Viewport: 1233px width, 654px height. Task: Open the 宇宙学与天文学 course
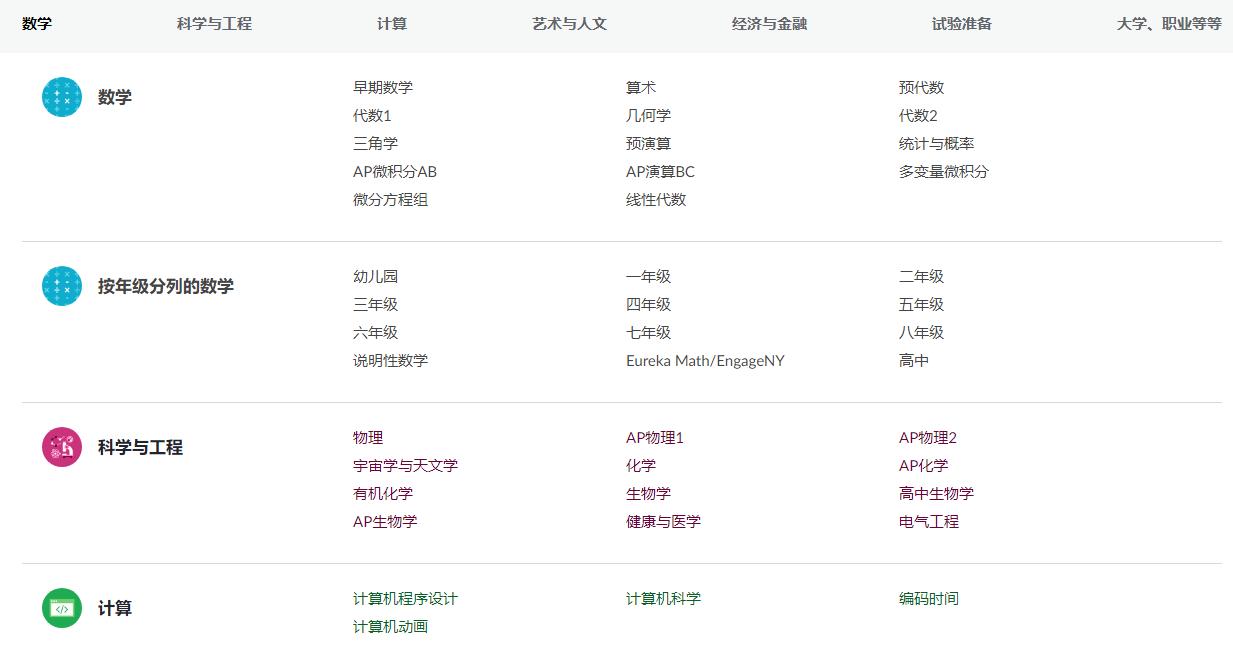(405, 465)
